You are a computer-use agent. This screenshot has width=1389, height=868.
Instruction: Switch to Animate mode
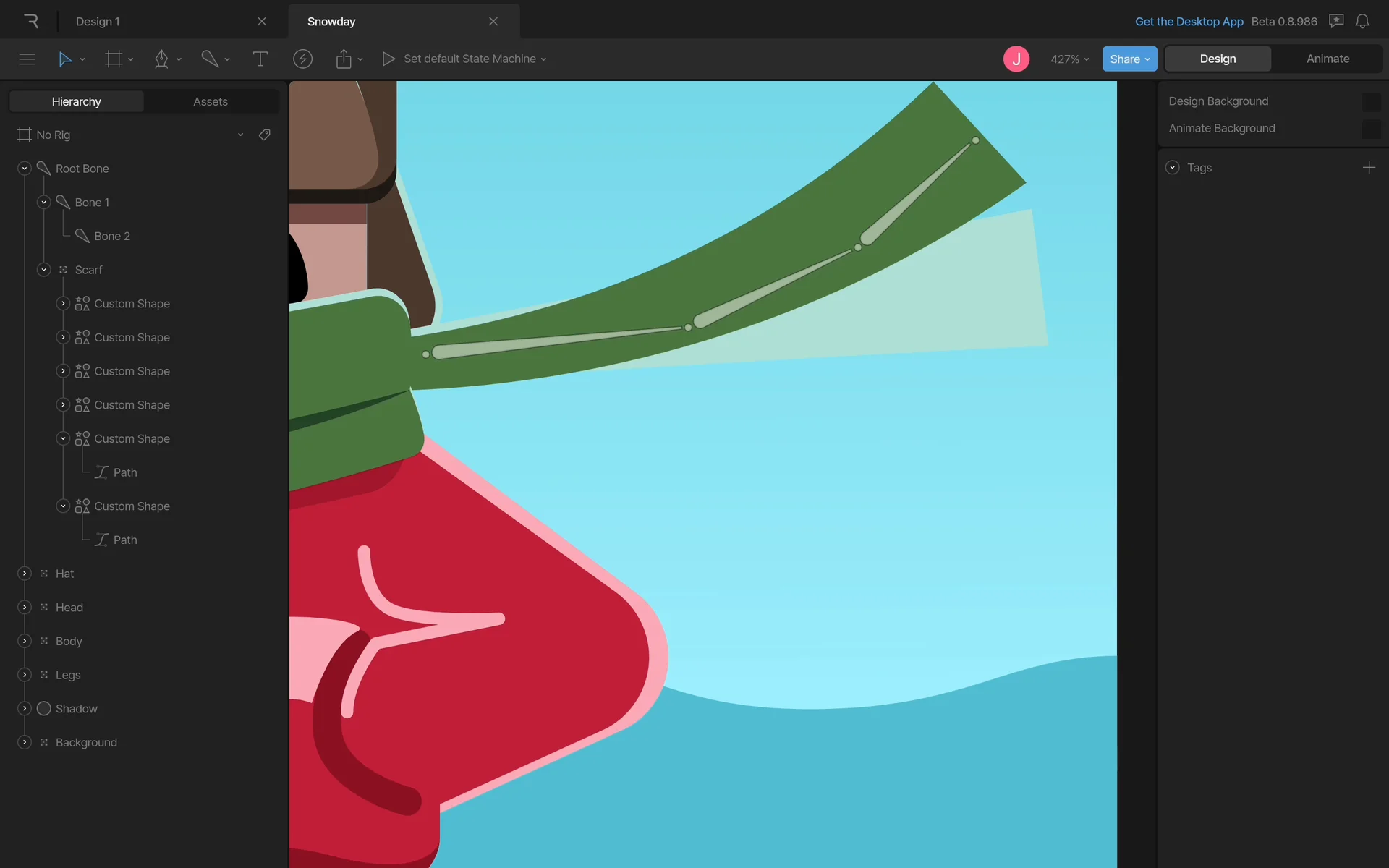tap(1328, 59)
